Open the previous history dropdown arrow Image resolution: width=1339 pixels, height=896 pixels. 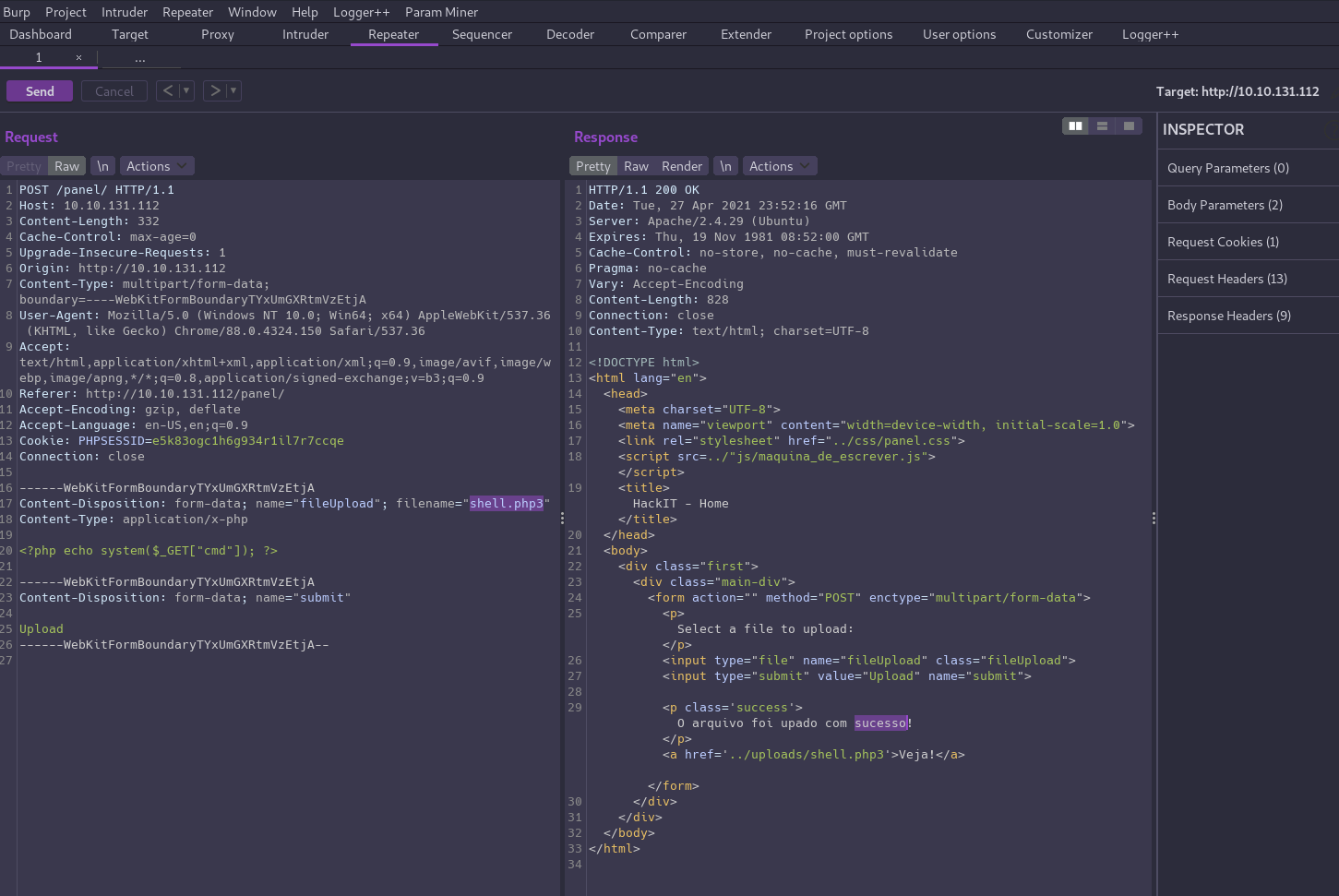pos(186,90)
